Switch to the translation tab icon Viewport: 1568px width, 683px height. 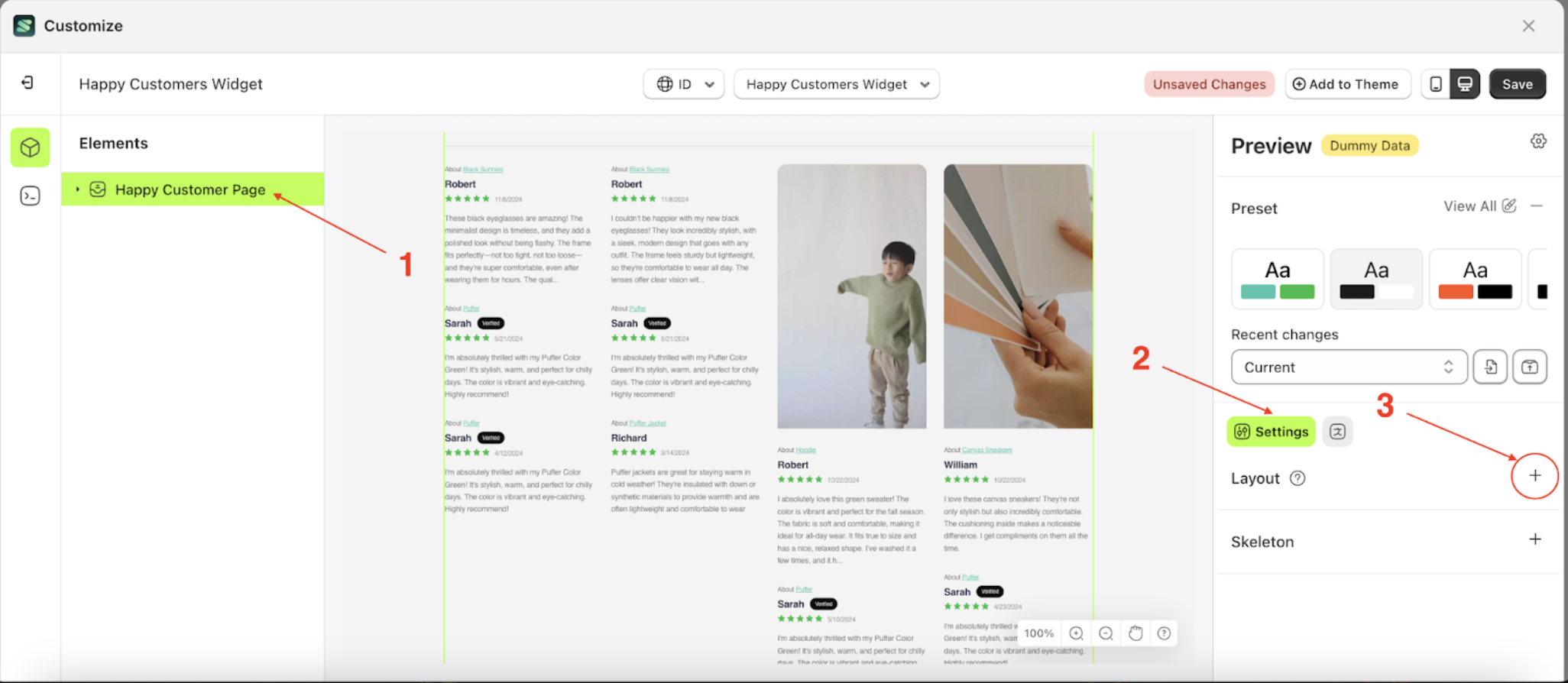click(x=1337, y=432)
